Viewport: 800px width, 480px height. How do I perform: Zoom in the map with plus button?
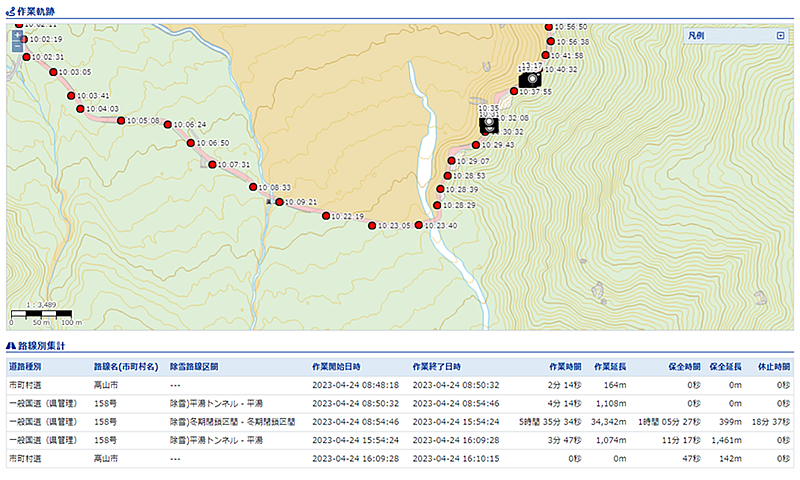coord(17,36)
